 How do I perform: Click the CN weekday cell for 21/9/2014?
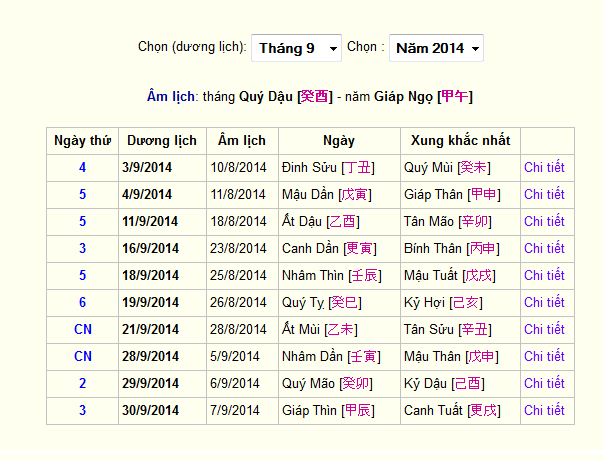(82, 330)
